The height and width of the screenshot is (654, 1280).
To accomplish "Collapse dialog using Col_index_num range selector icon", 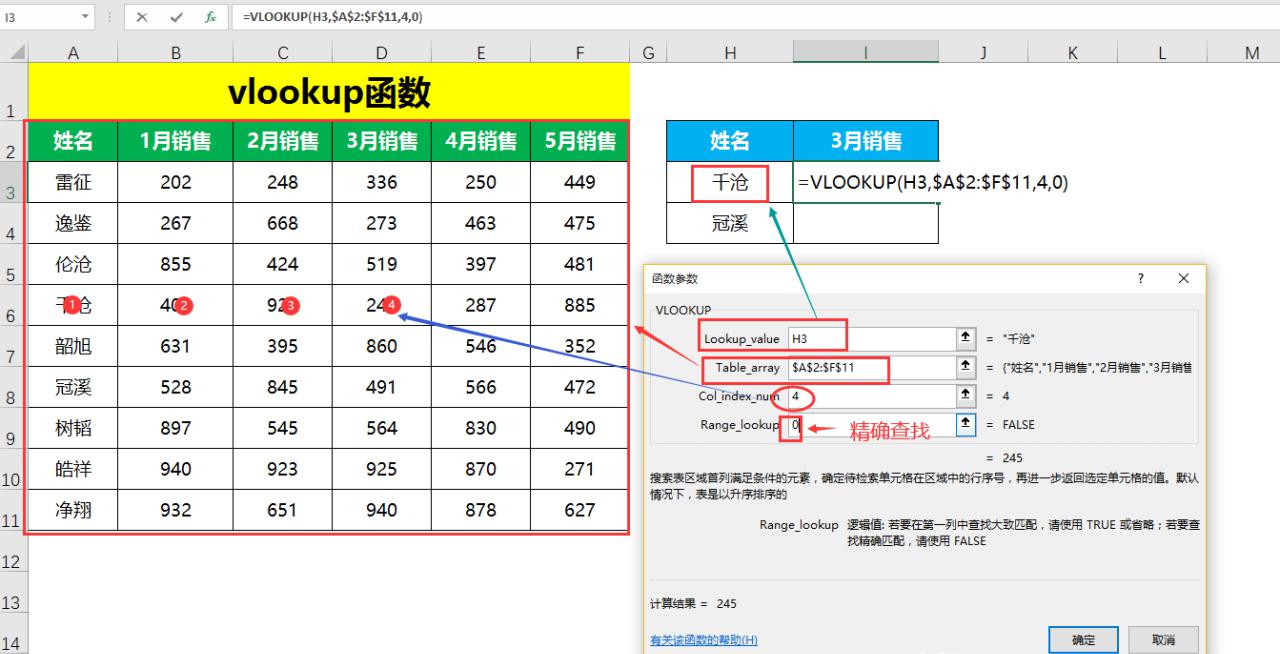I will pos(965,396).
